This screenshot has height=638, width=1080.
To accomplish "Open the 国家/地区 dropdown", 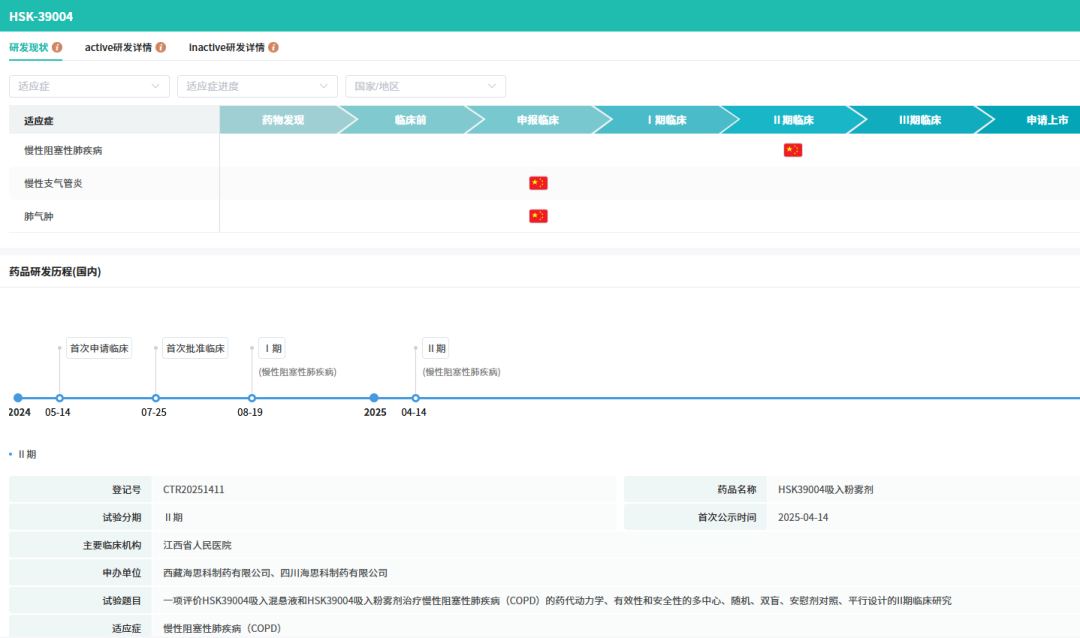I will 425,87.
